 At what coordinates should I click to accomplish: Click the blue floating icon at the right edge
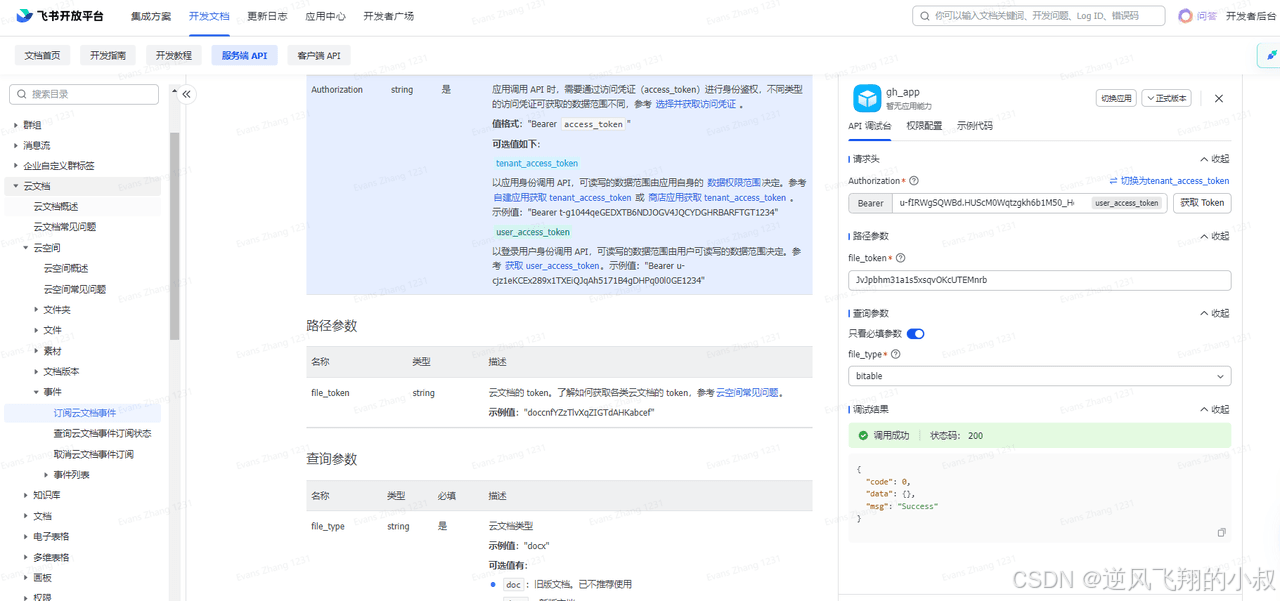pos(1271,55)
